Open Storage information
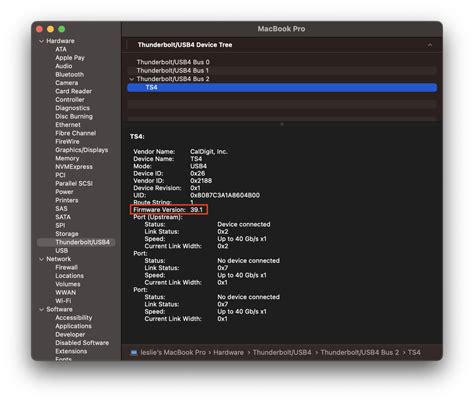Viewport: 474px width, 402px height. [67, 234]
